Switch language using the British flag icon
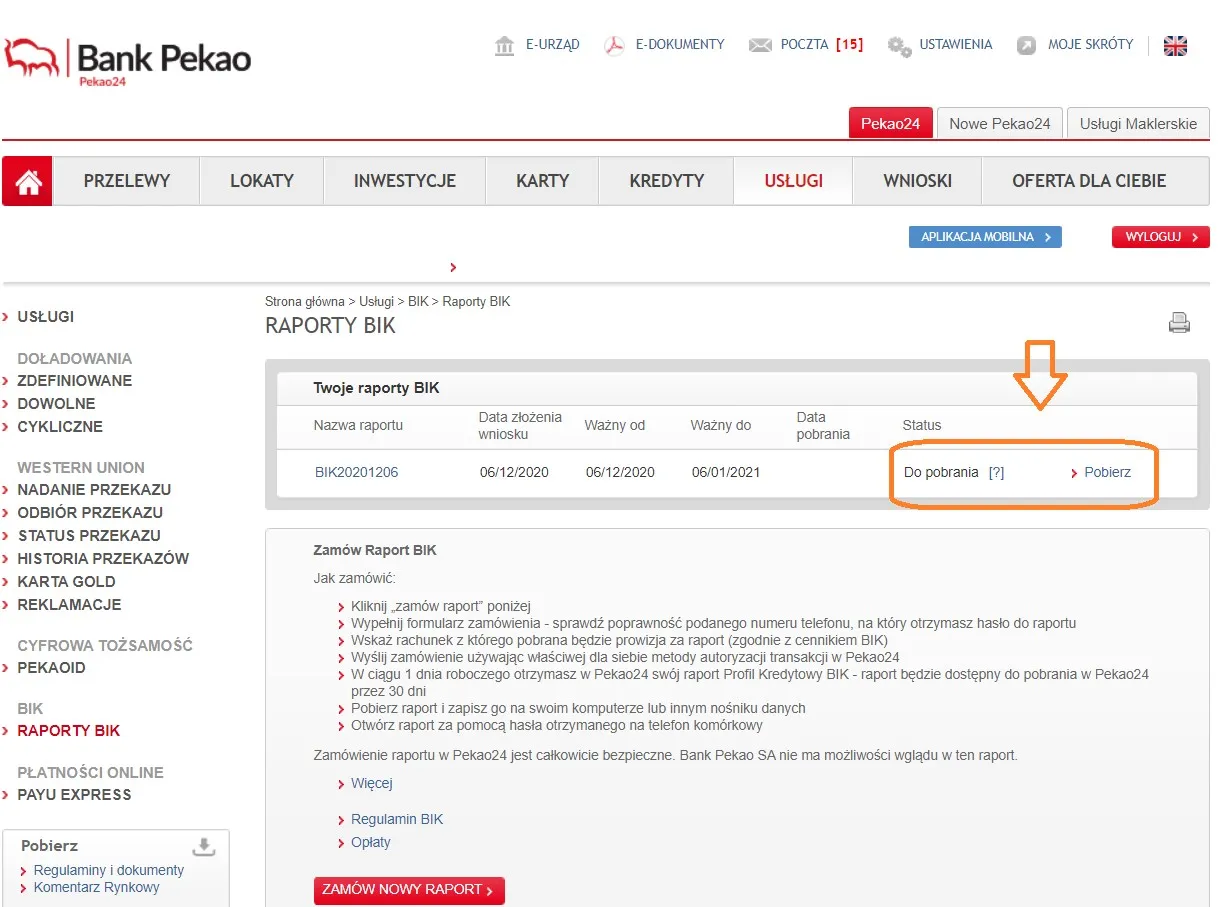The width and height of the screenshot is (1227, 907). (x=1175, y=45)
